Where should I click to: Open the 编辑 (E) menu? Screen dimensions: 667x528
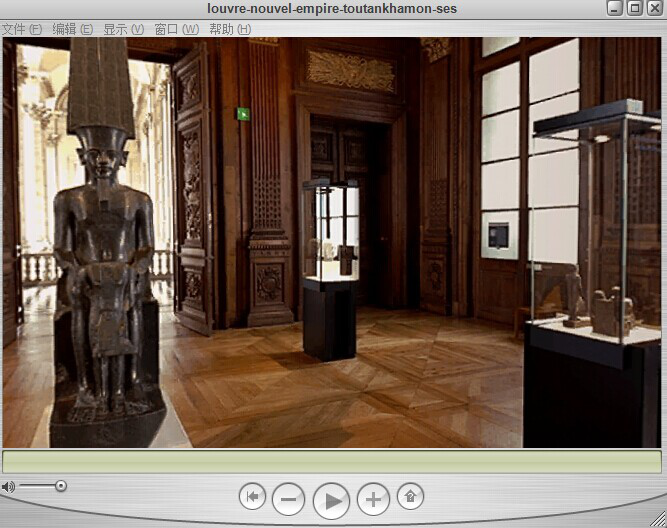[73, 29]
